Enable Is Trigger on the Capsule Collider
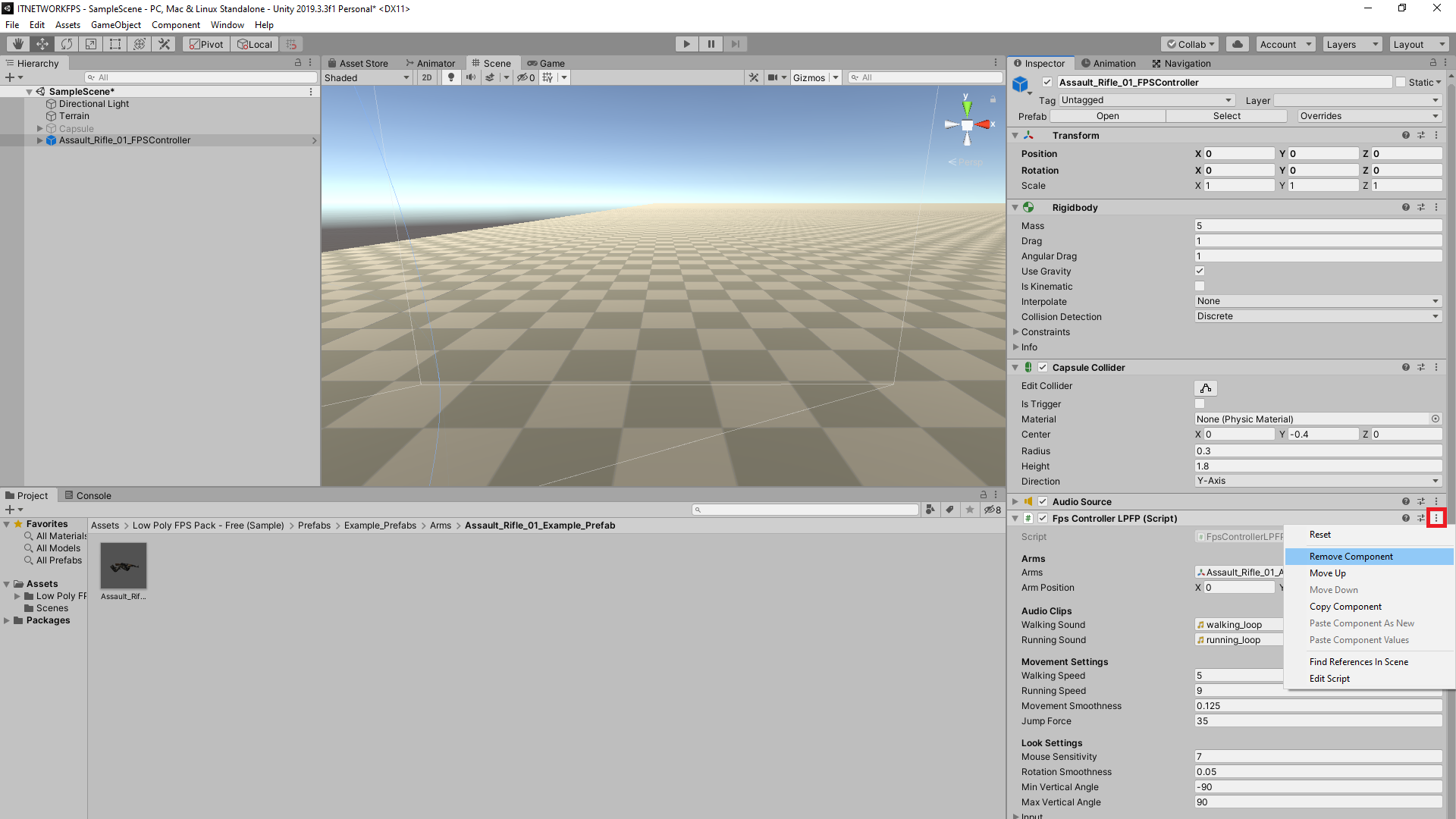The image size is (1456, 819). [x=1199, y=403]
